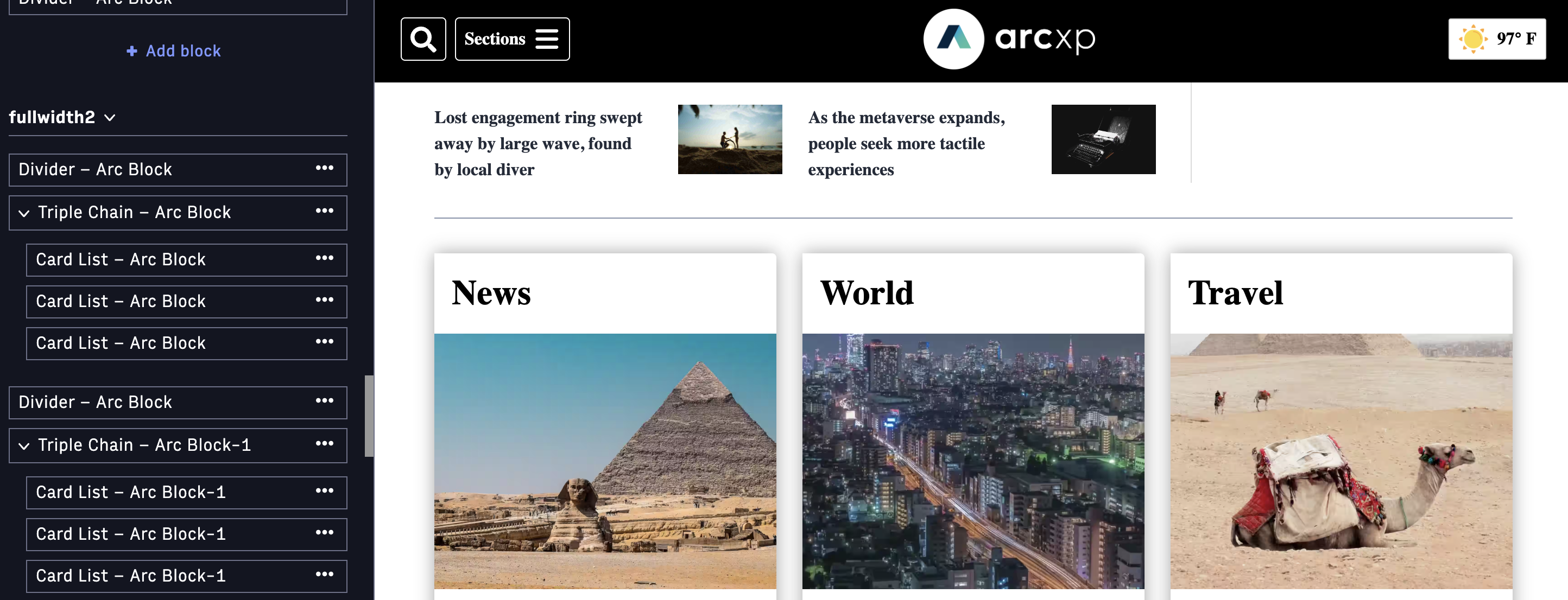
Task: Click the beach proposal thumbnail image
Action: [x=730, y=139]
